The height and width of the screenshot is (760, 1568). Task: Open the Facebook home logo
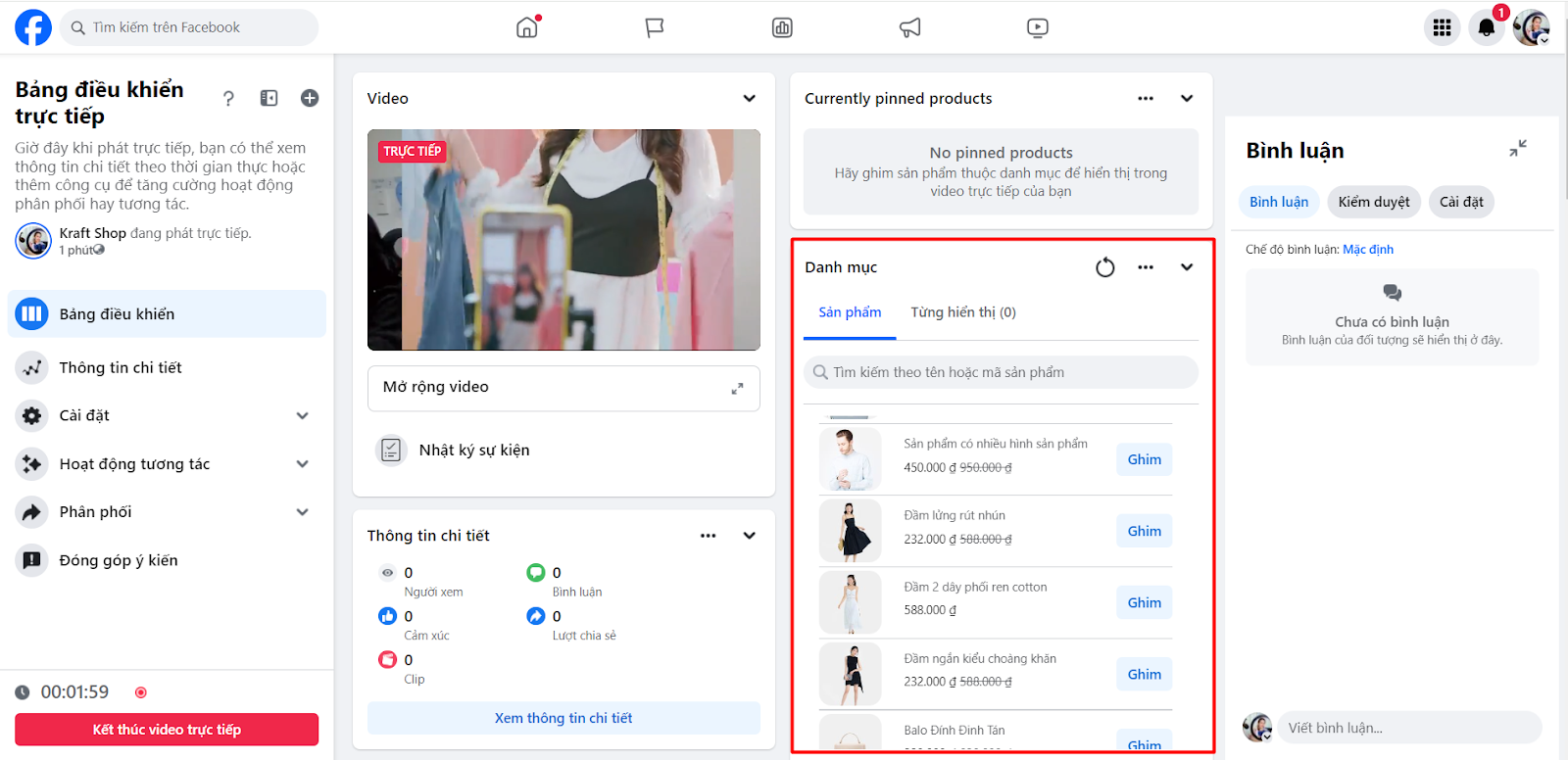point(33,27)
